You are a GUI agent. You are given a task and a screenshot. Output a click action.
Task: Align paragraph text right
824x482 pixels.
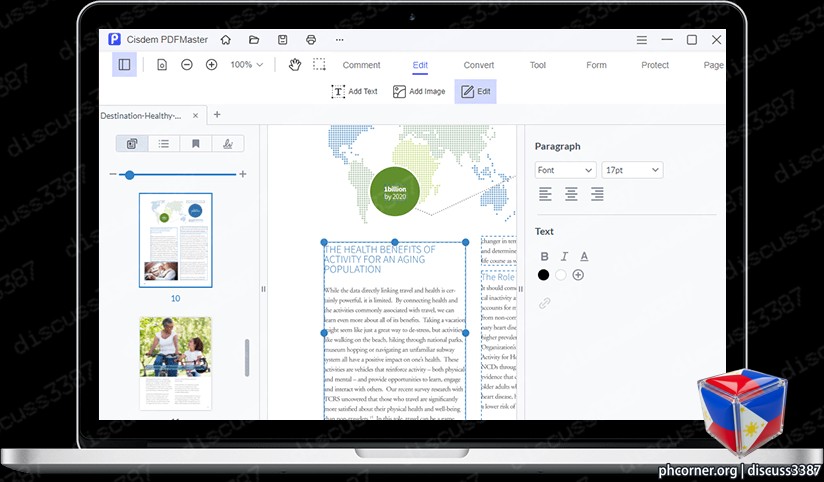[597, 194]
